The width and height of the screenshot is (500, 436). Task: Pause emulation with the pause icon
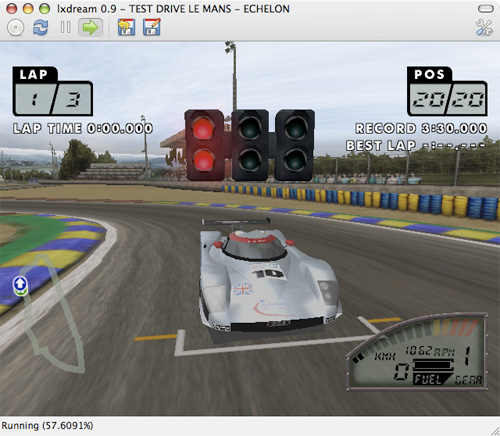tap(66, 27)
